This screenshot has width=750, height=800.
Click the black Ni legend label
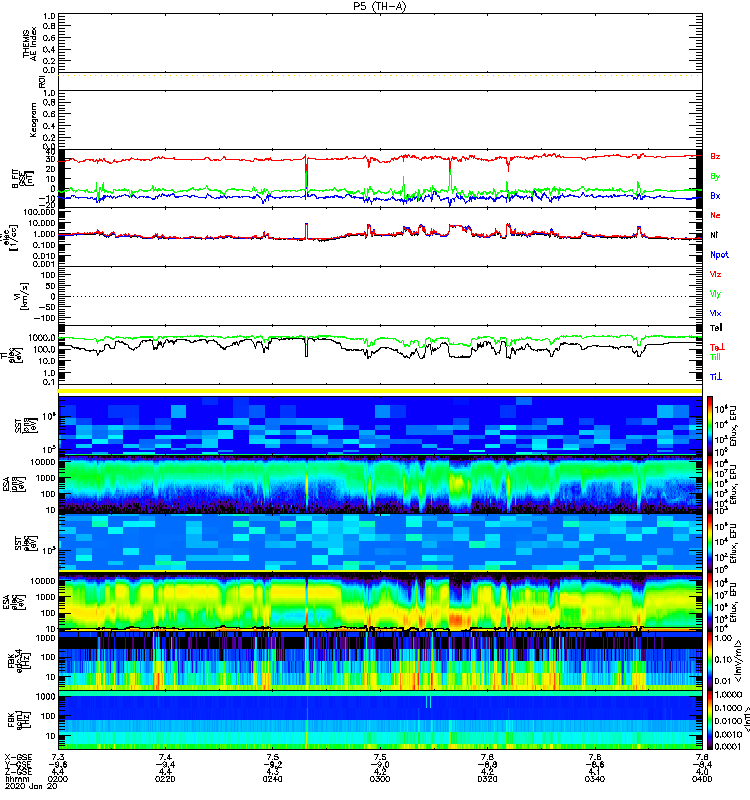[x=714, y=235]
